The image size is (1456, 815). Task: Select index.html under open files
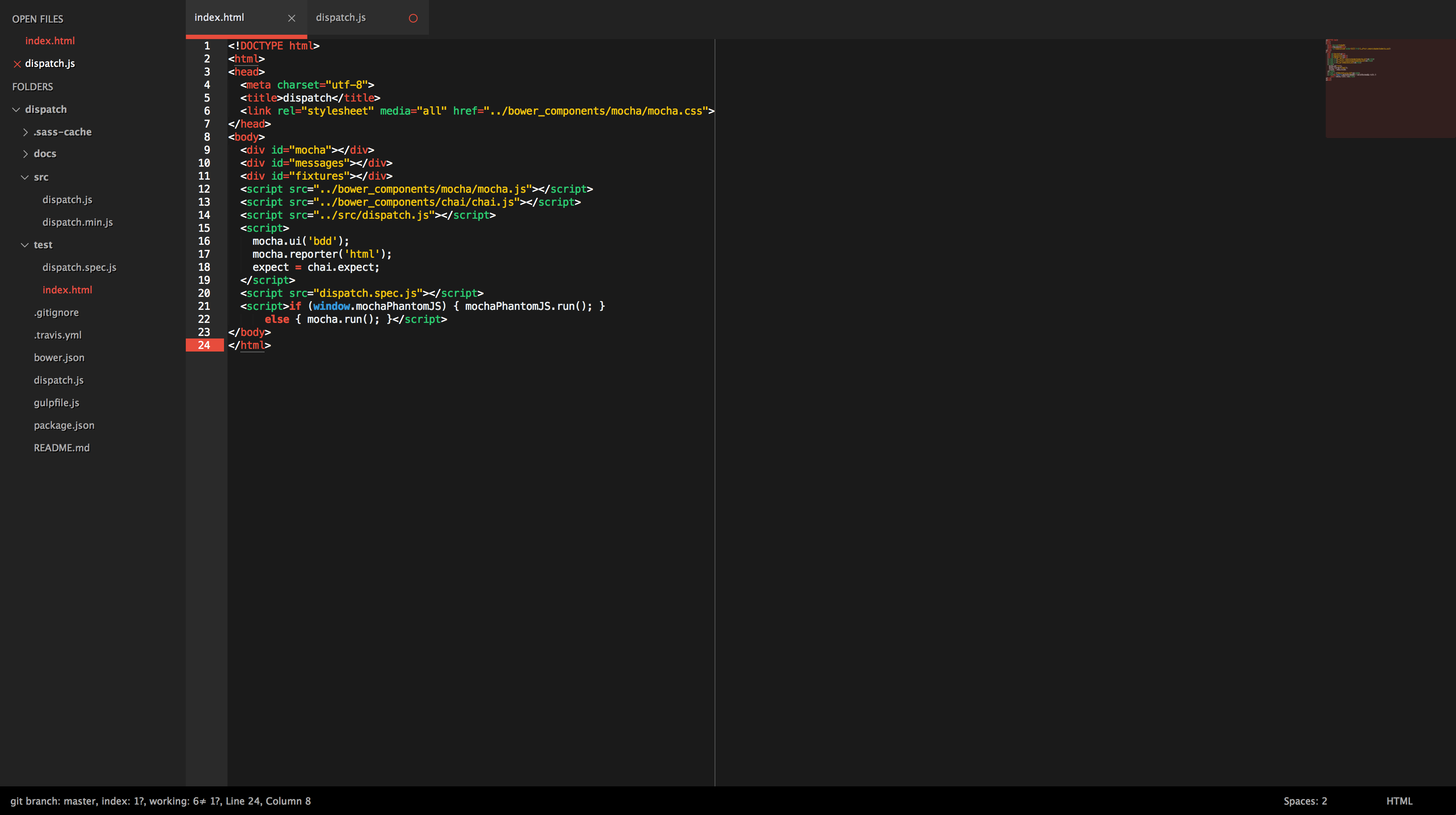point(50,41)
